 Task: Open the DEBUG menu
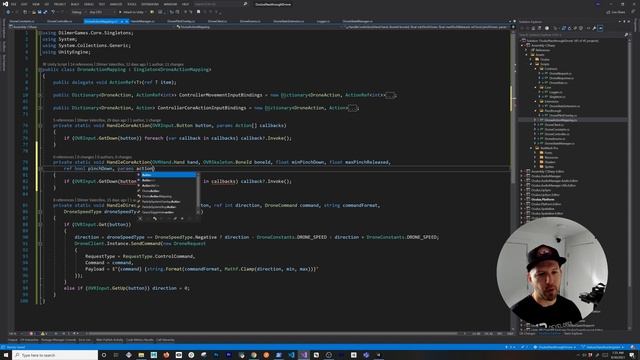coord(89,4)
